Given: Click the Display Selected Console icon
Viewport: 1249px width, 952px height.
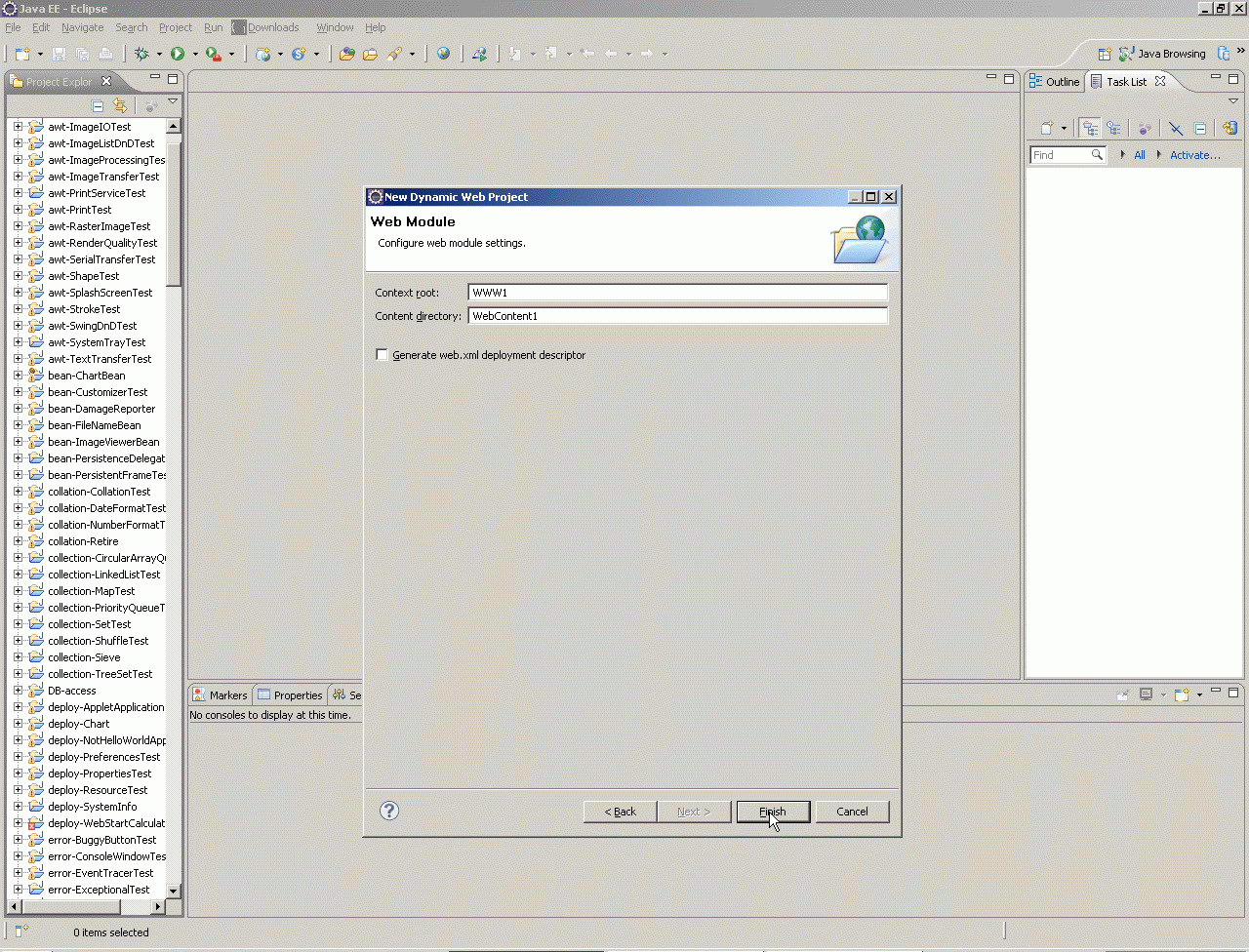Looking at the screenshot, I should (1147, 694).
